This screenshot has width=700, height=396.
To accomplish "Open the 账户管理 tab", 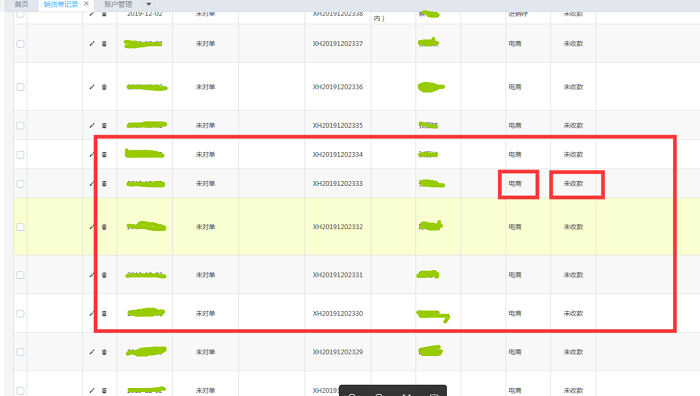I will coord(118,4).
